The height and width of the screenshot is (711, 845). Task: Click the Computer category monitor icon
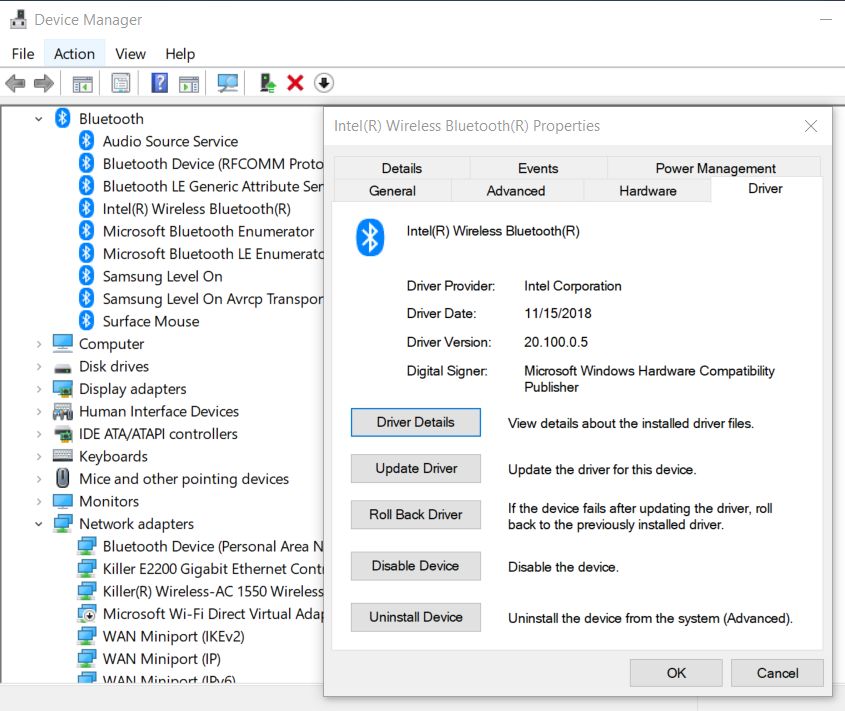[63, 343]
